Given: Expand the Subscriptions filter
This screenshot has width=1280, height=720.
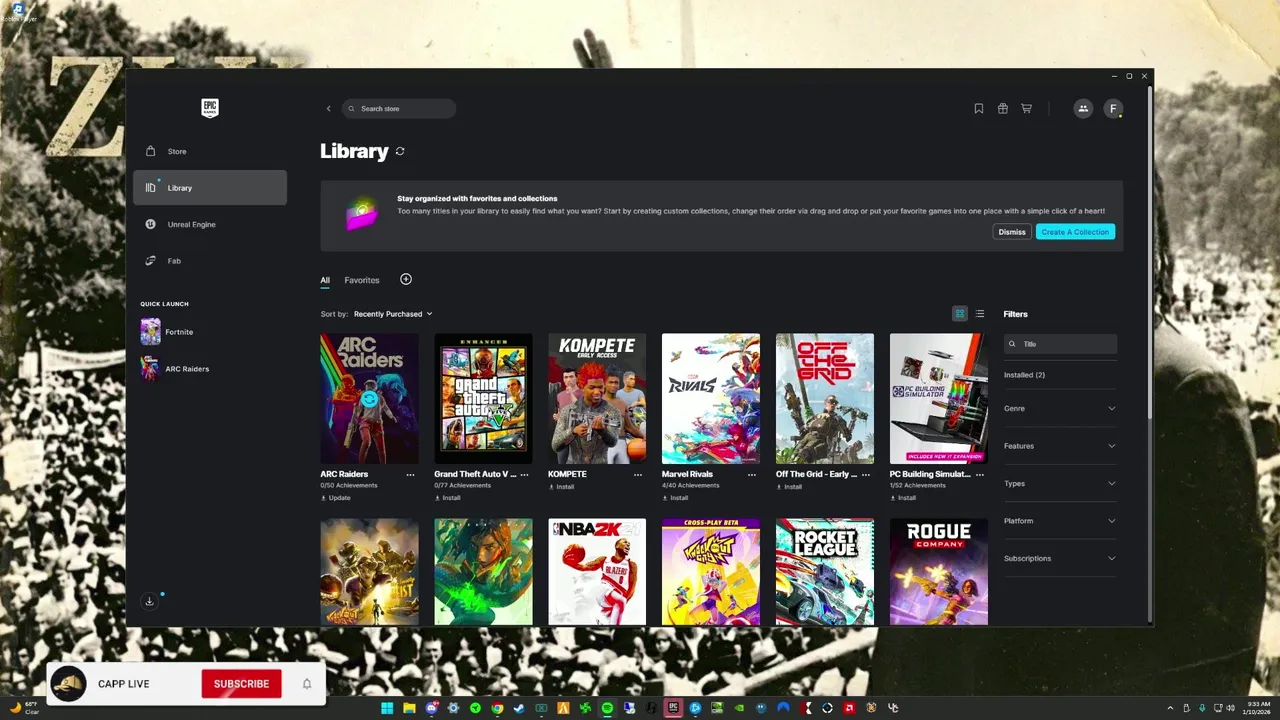Looking at the screenshot, I should (x=1060, y=558).
